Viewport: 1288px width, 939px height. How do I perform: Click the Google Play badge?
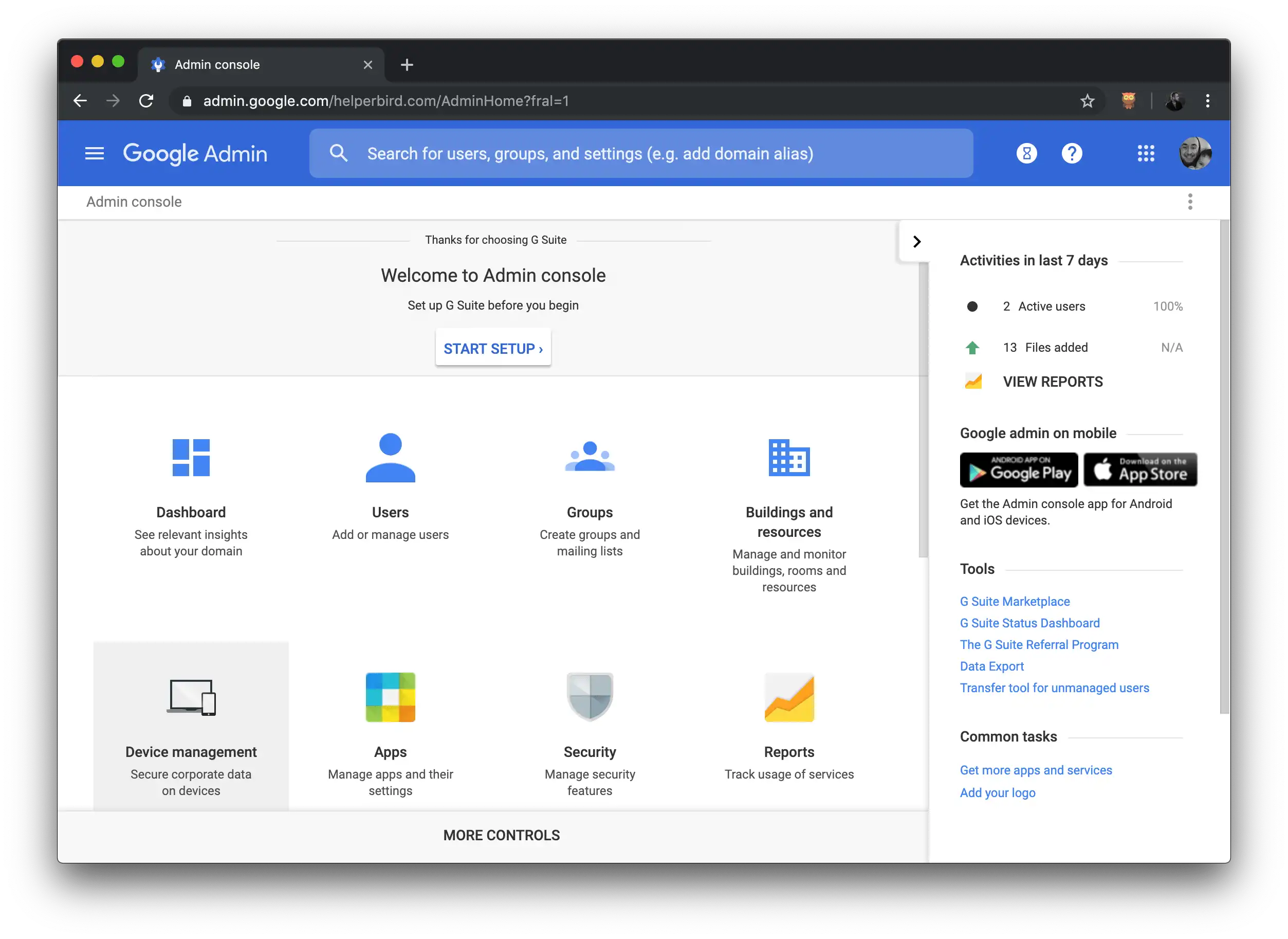[x=1019, y=469]
